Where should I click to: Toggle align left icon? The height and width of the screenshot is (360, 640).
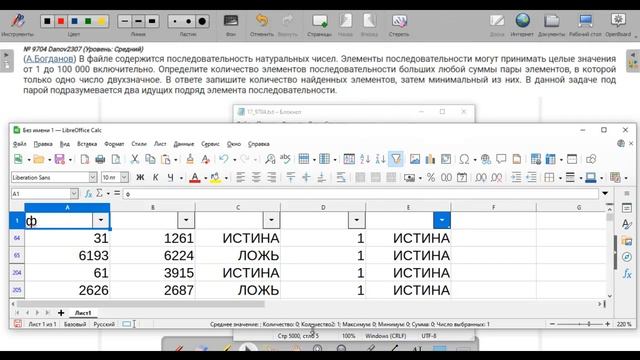coord(240,178)
